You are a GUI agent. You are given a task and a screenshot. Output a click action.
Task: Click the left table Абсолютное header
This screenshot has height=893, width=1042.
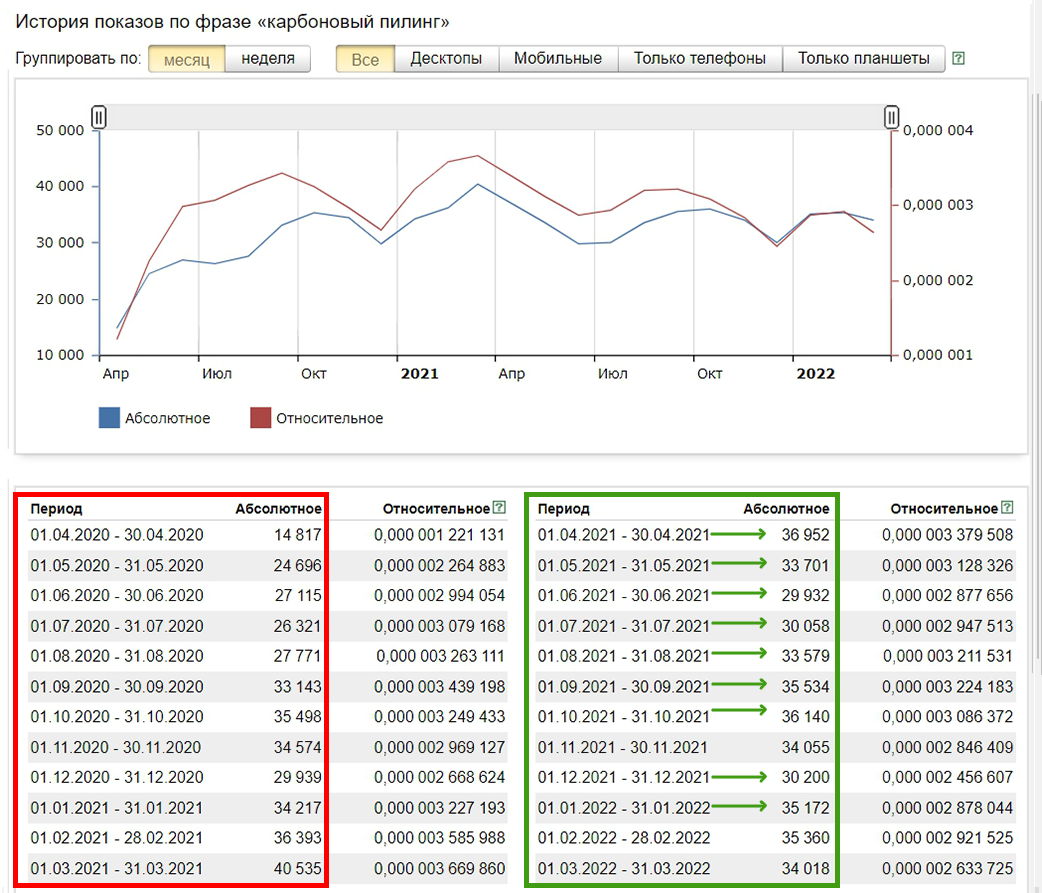point(278,509)
